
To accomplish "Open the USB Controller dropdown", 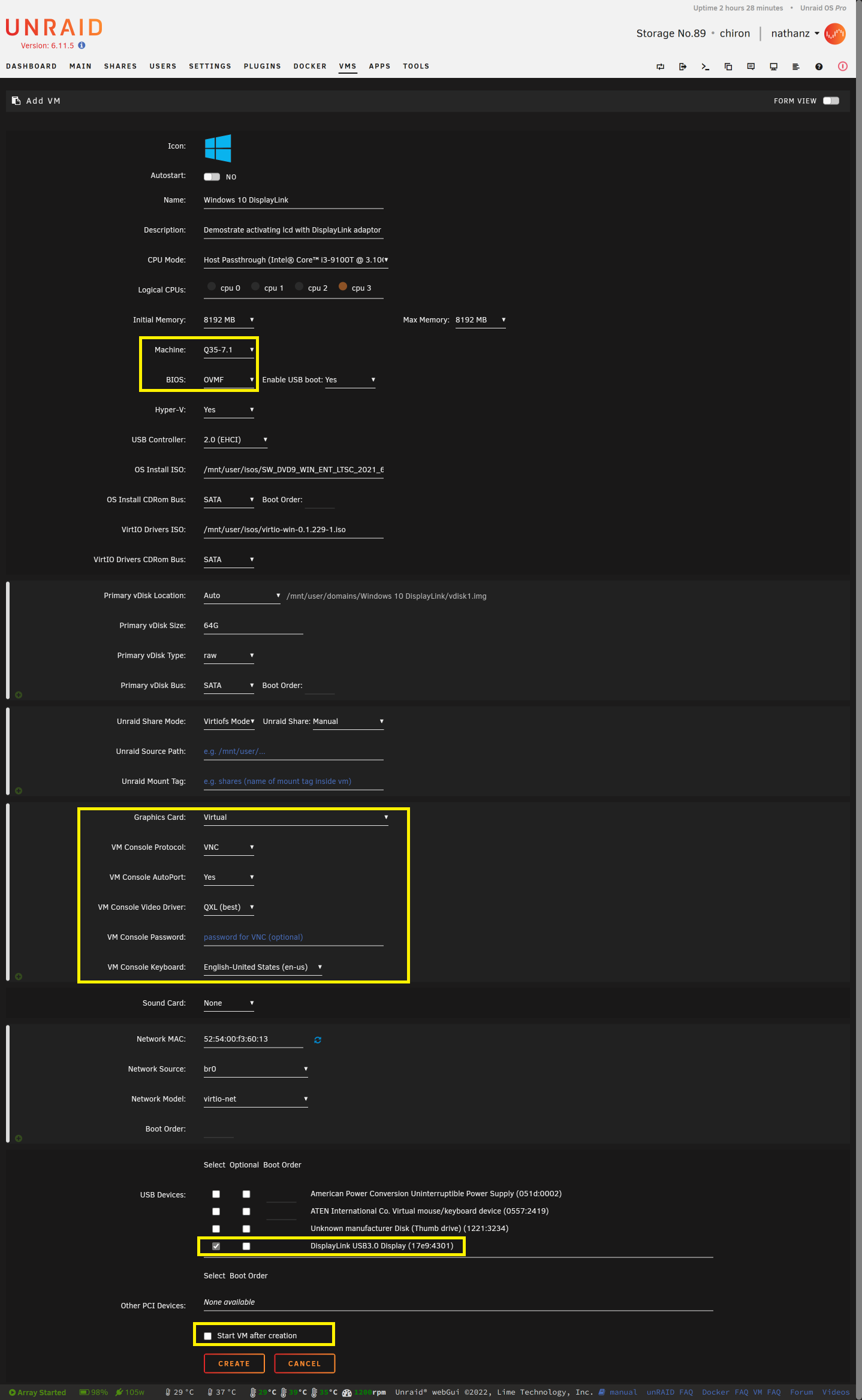I will tap(235, 440).
